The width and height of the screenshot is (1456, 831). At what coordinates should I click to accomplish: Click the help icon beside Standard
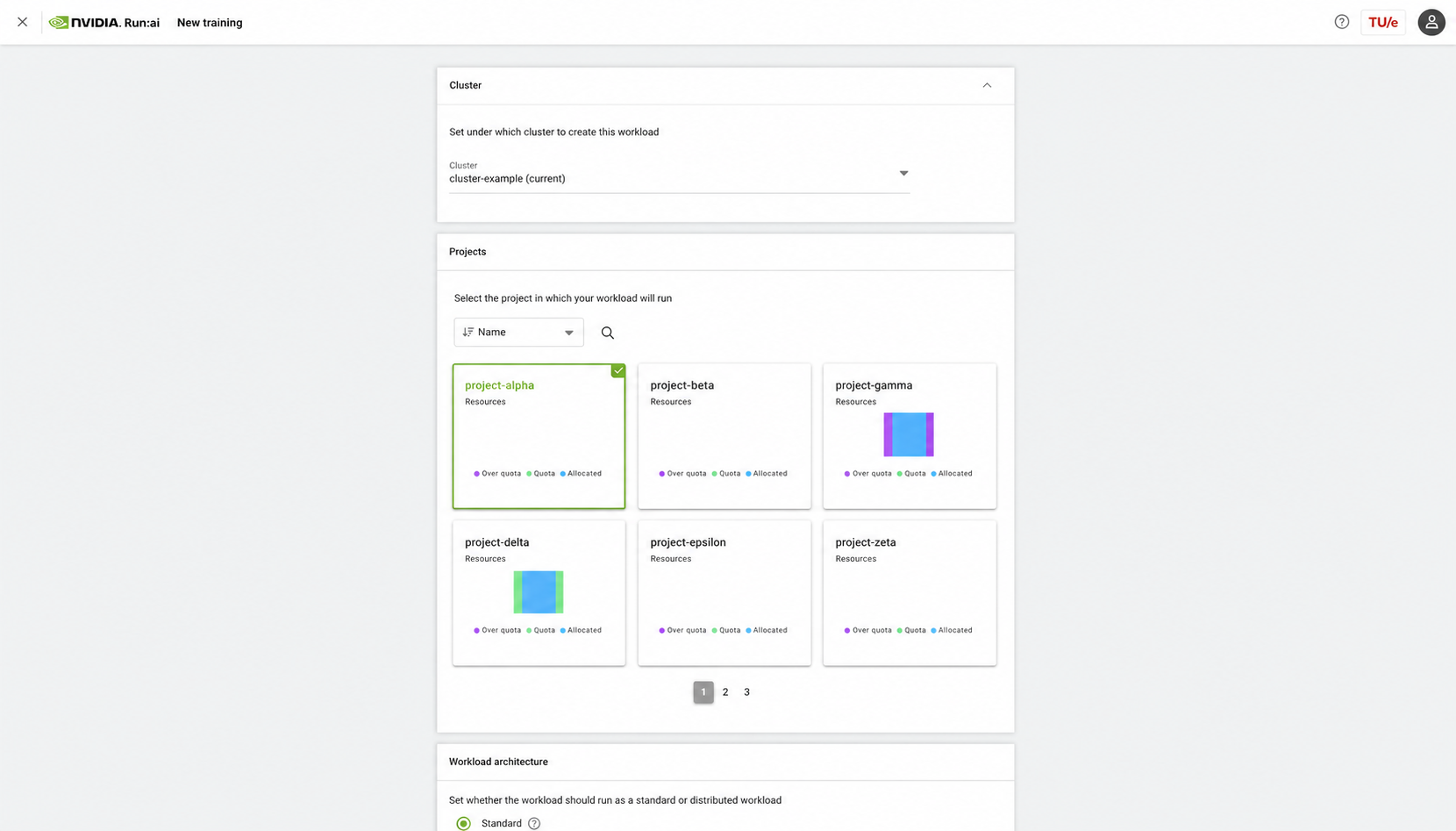coord(534,823)
